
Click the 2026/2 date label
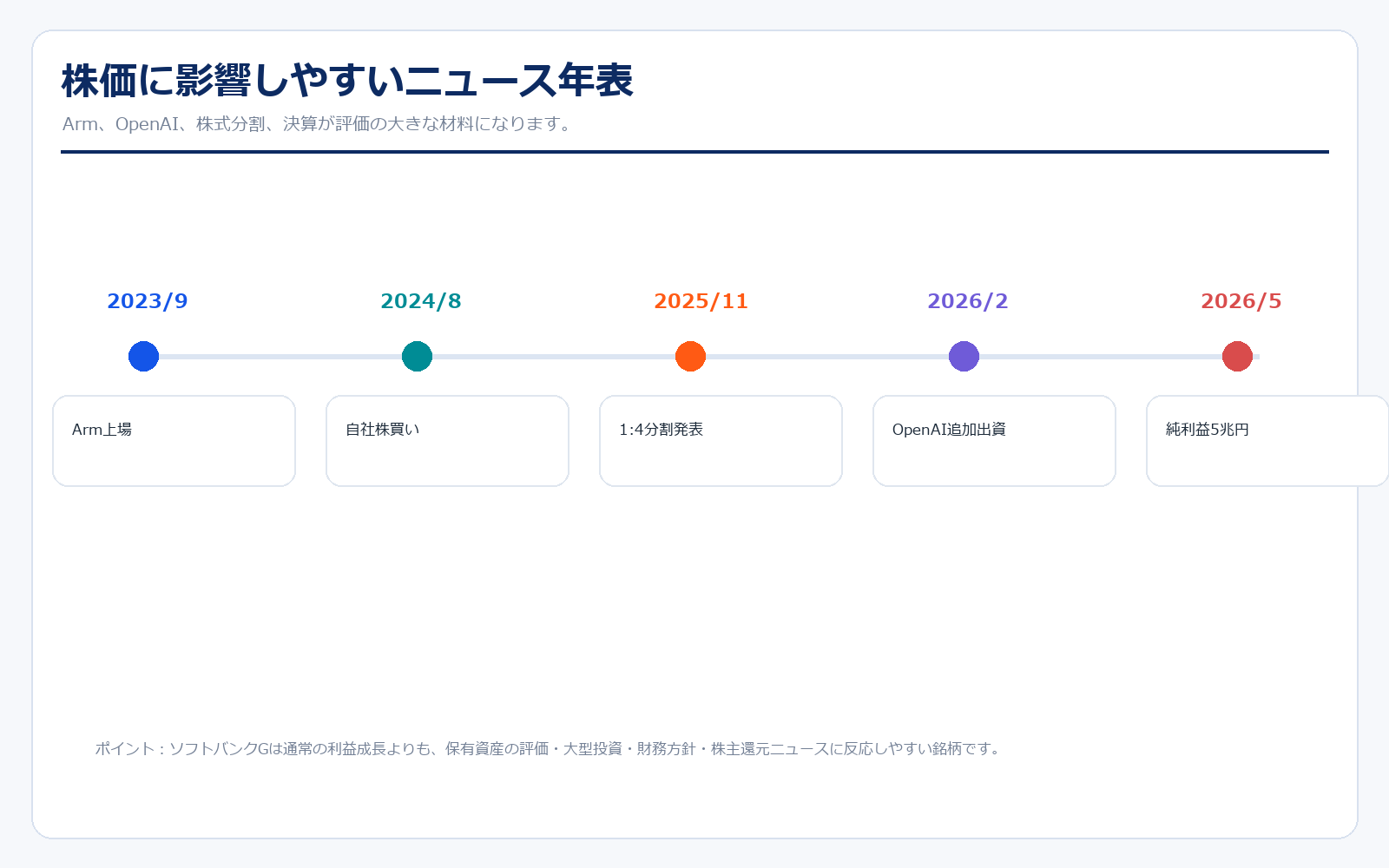tap(968, 301)
